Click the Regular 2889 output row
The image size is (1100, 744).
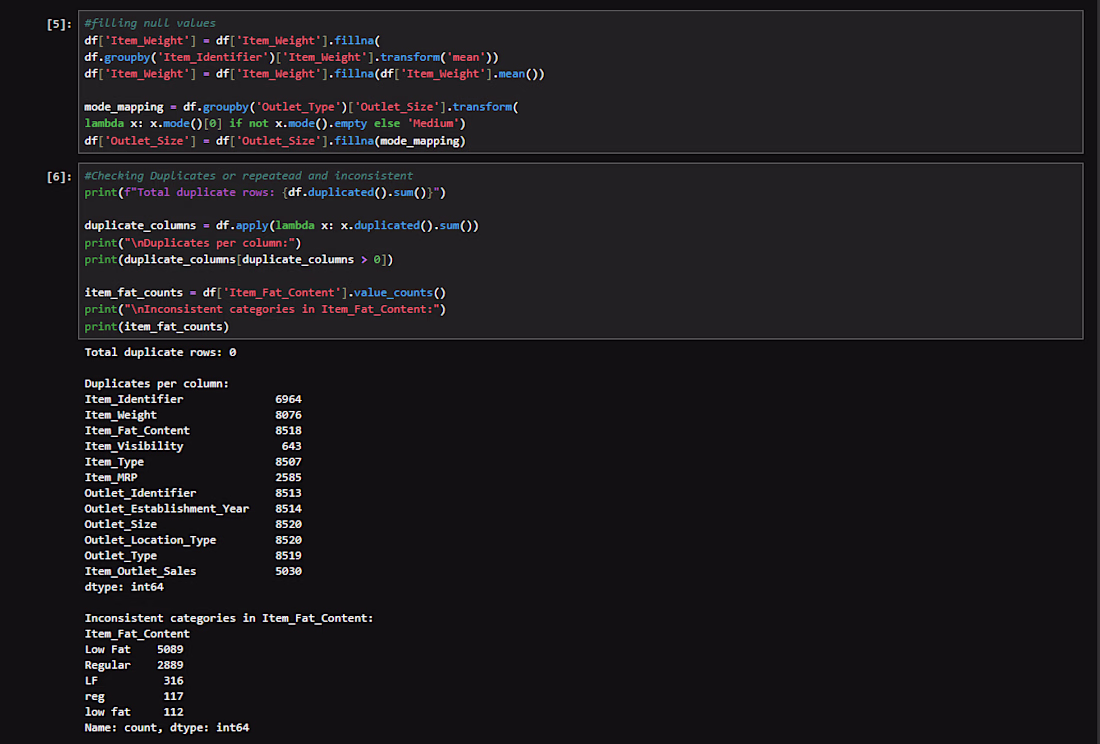click(x=134, y=665)
